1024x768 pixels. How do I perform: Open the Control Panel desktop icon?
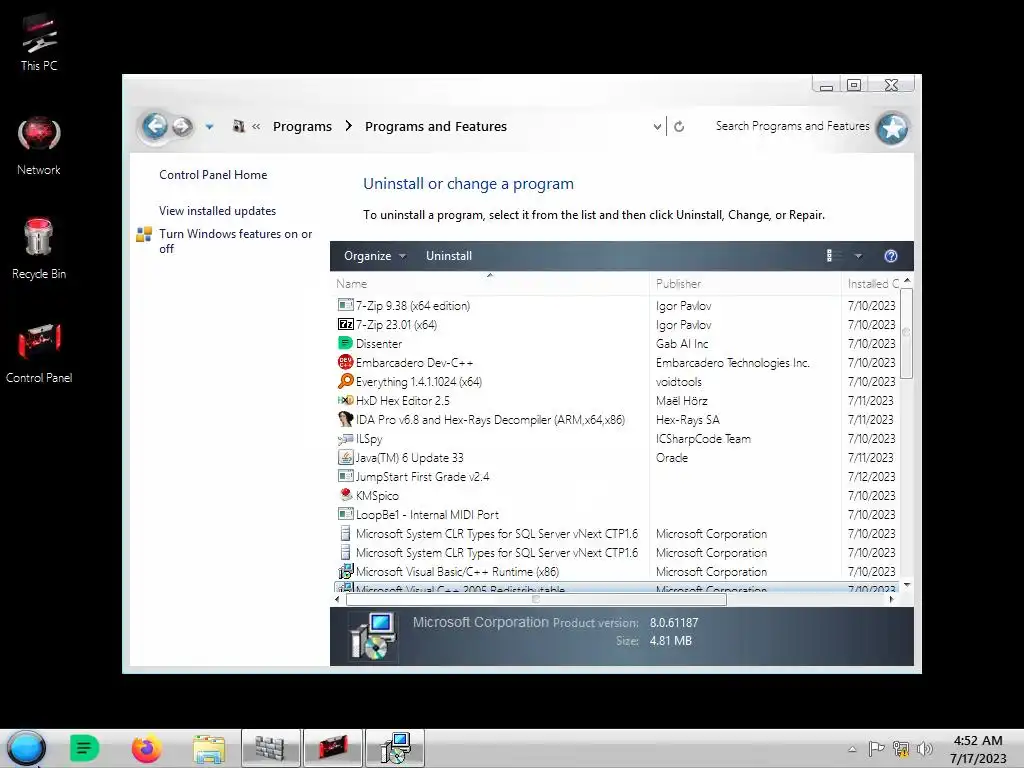click(x=39, y=353)
